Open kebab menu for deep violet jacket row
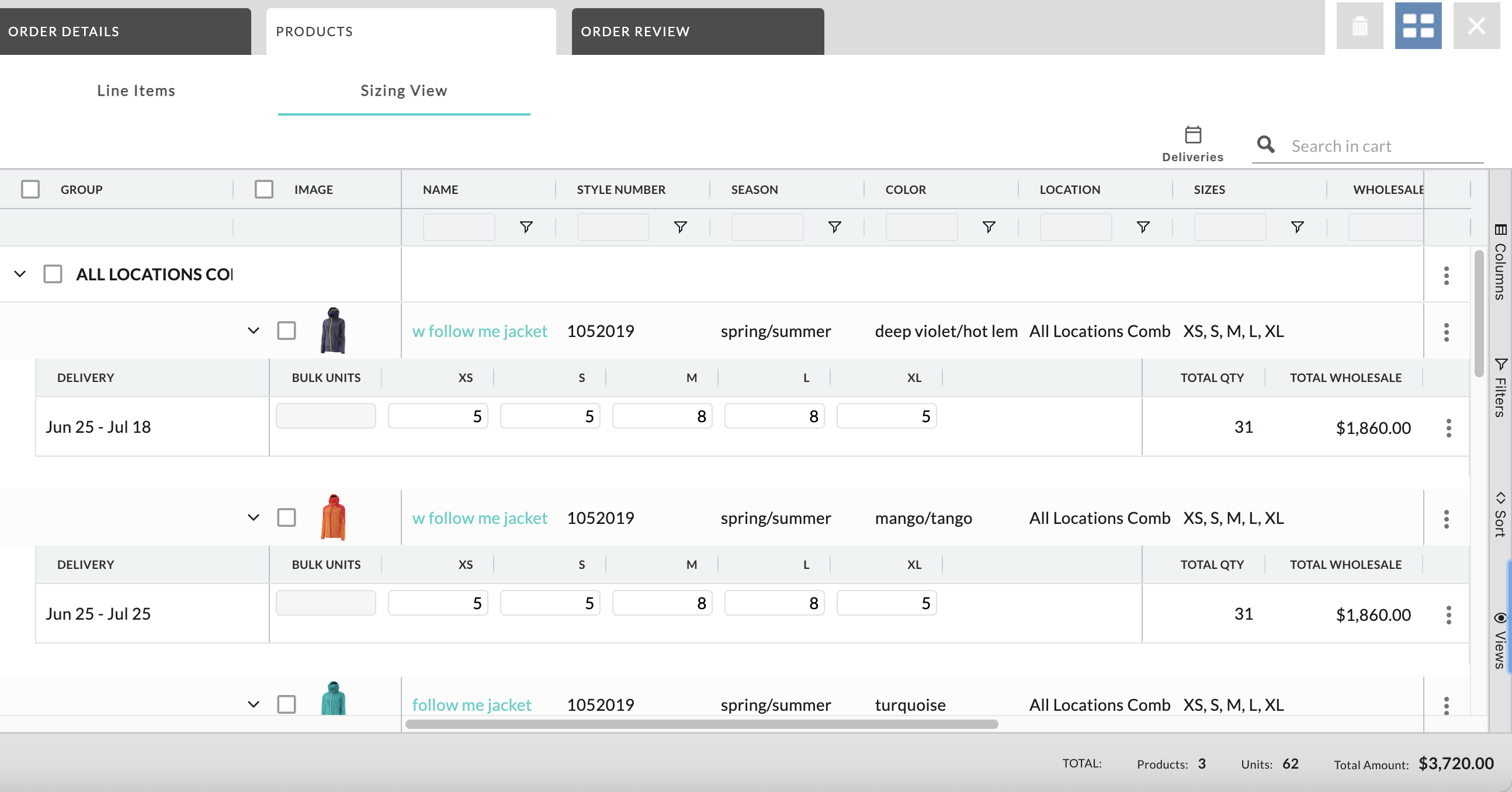The image size is (1512, 792). [x=1446, y=332]
